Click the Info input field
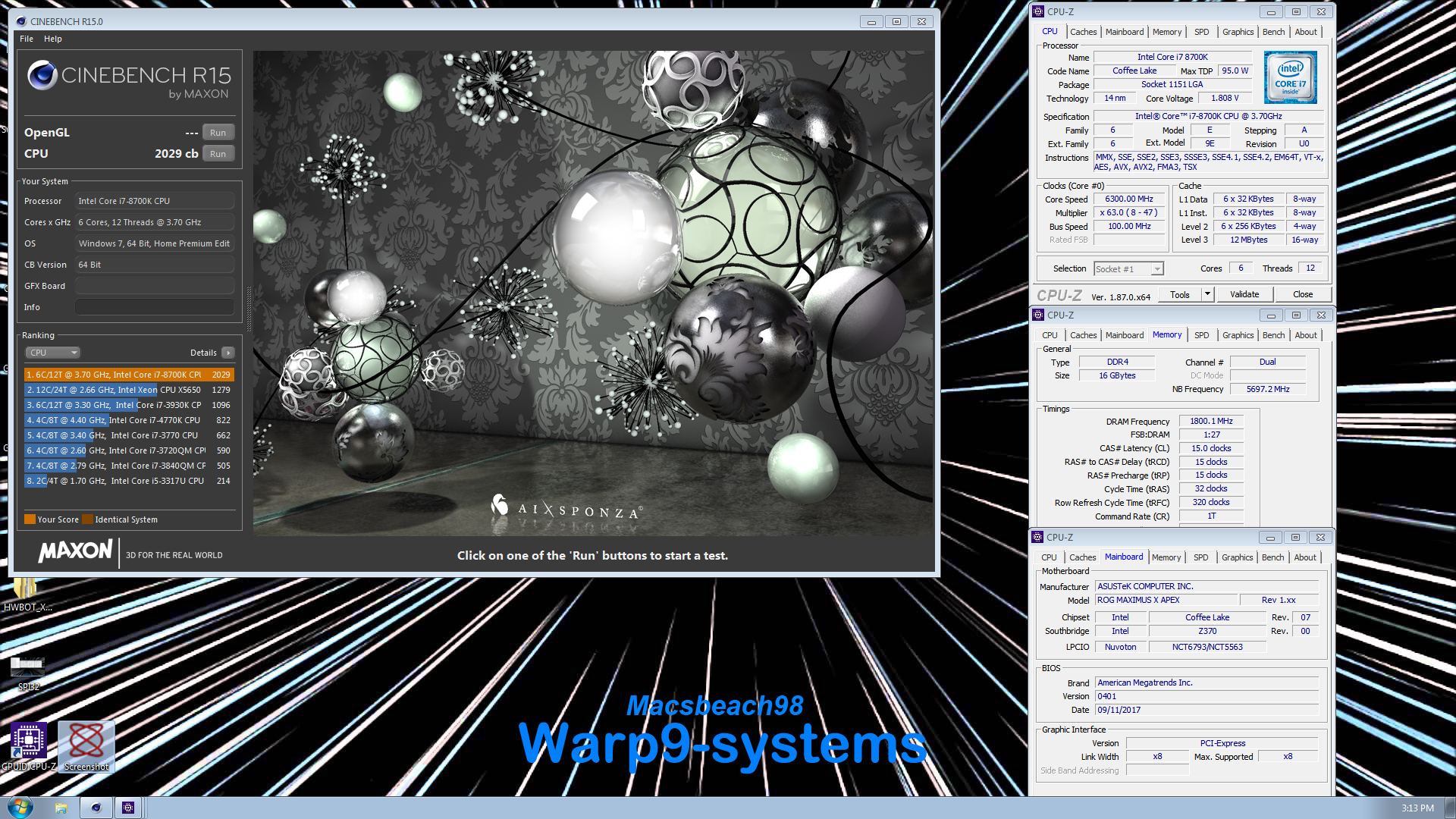Image resolution: width=1456 pixels, height=819 pixels. tap(155, 307)
